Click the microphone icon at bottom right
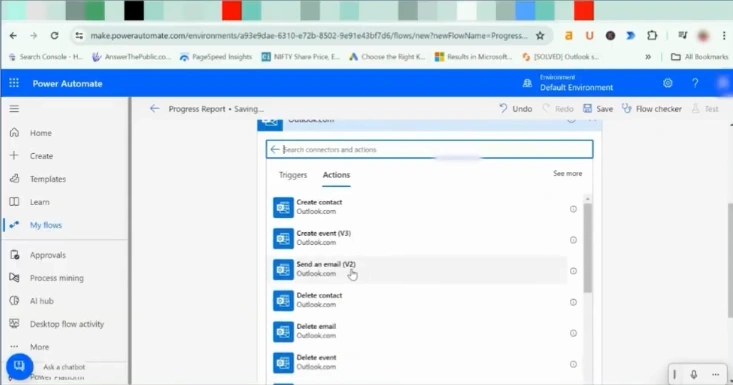 pos(694,374)
